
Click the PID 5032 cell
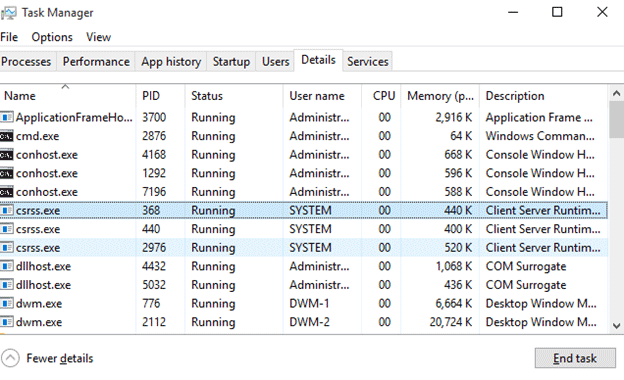click(154, 285)
